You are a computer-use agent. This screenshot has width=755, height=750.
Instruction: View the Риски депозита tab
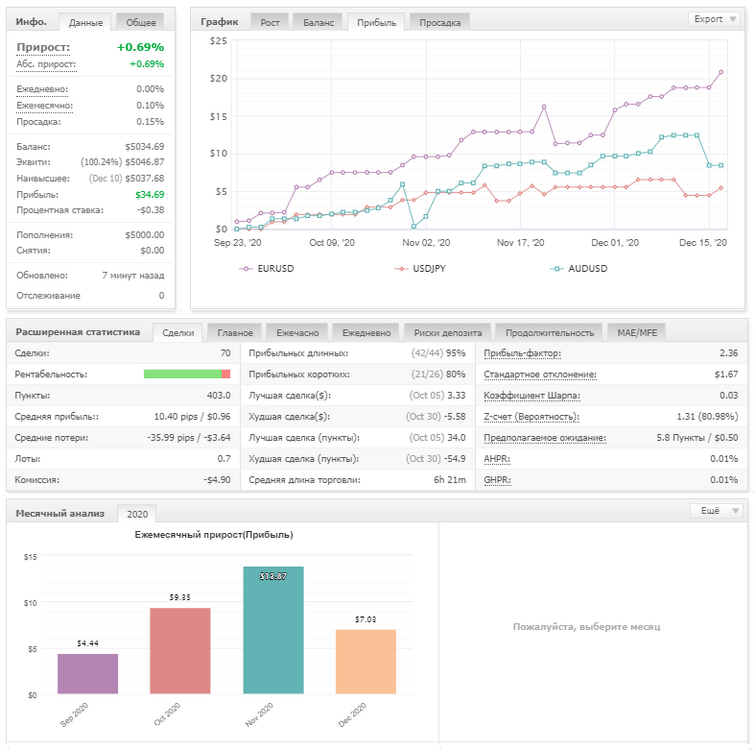point(447,333)
